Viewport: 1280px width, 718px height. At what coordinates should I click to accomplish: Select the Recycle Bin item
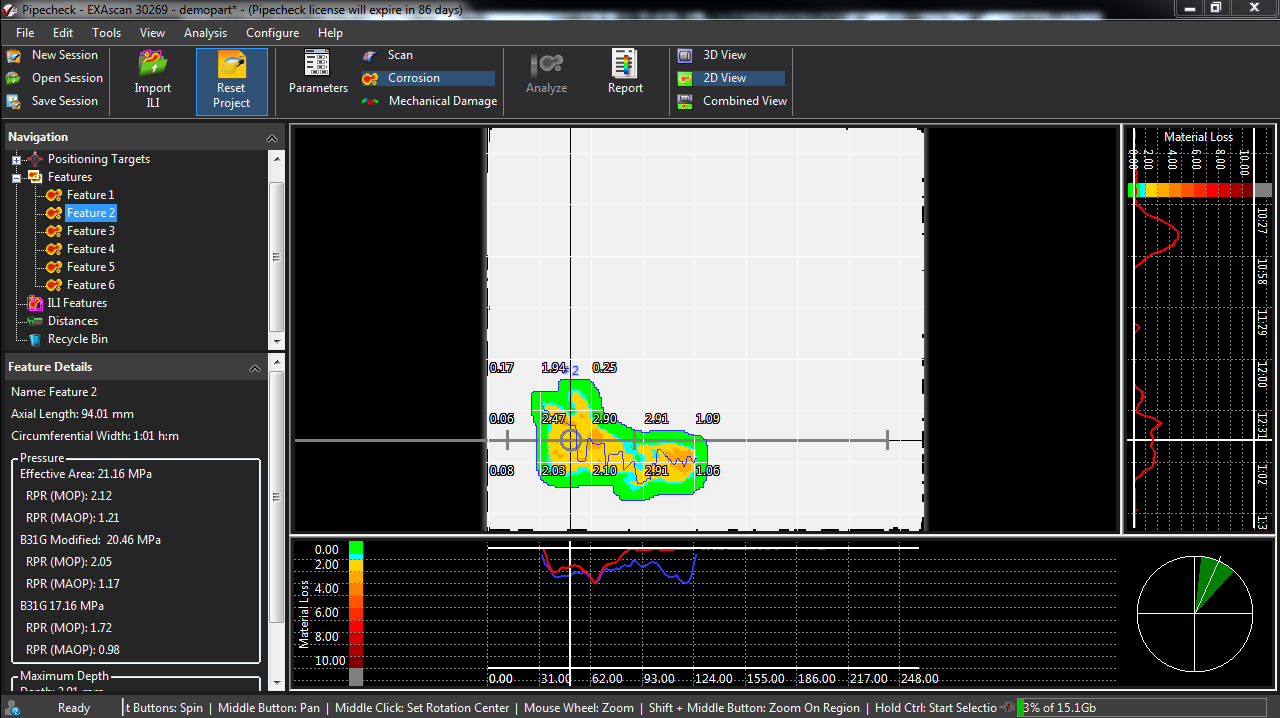coord(77,339)
